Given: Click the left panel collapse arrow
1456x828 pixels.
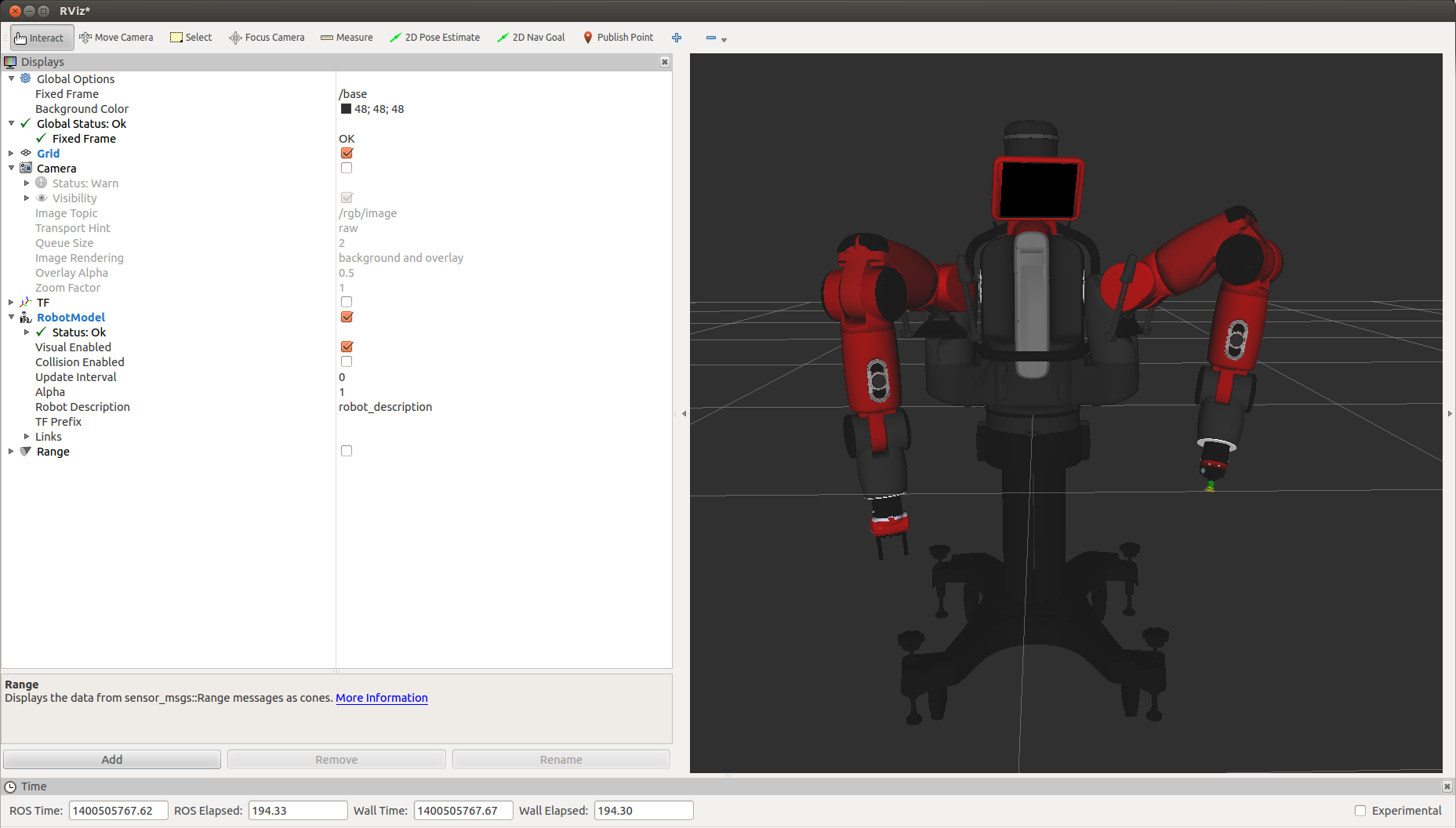Looking at the screenshot, I should pyautogui.click(x=684, y=413).
